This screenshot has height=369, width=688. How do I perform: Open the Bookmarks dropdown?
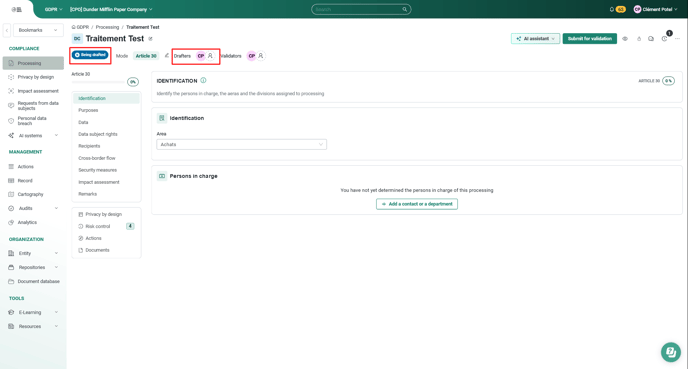[x=38, y=30]
